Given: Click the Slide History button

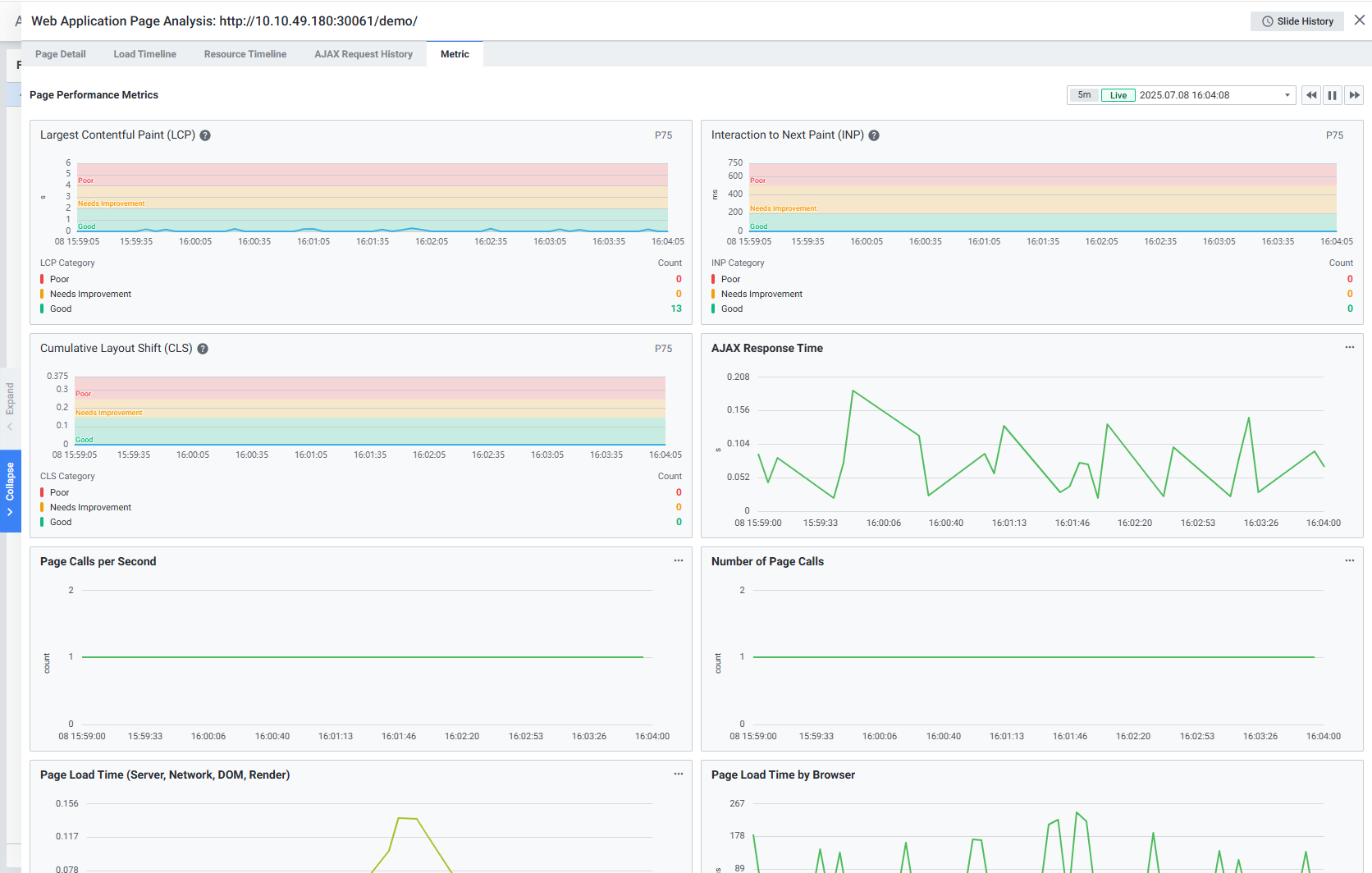Looking at the screenshot, I should 1297,21.
